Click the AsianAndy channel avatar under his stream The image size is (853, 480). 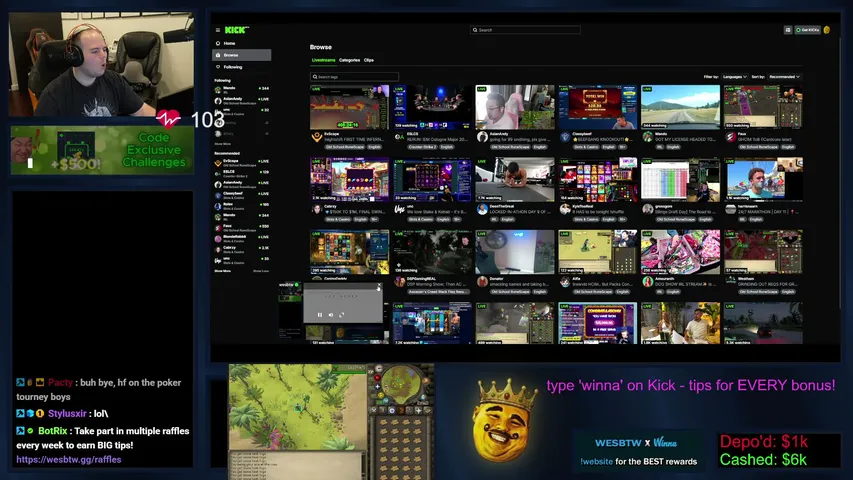[482, 137]
